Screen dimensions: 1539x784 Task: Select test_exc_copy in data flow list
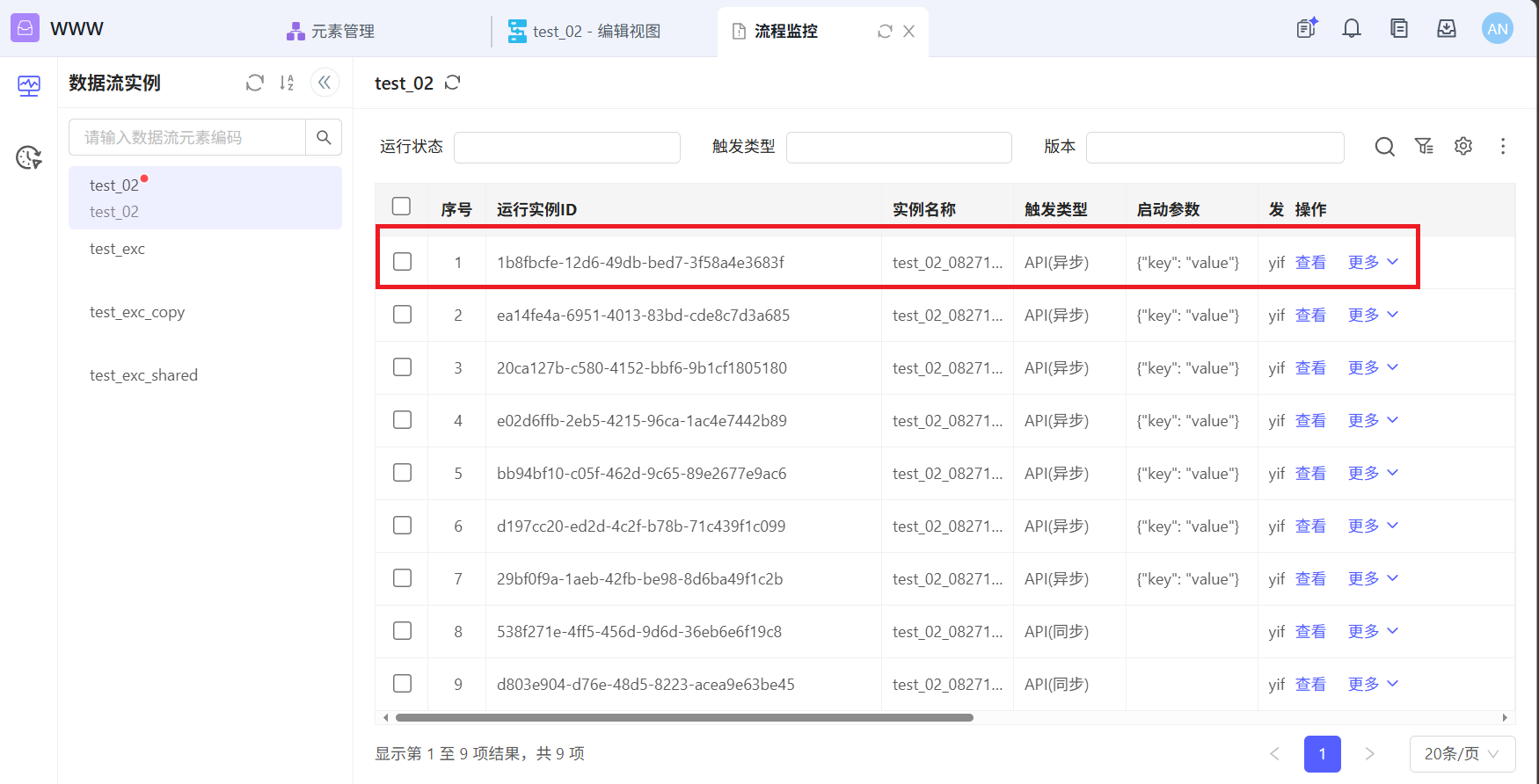[137, 312]
